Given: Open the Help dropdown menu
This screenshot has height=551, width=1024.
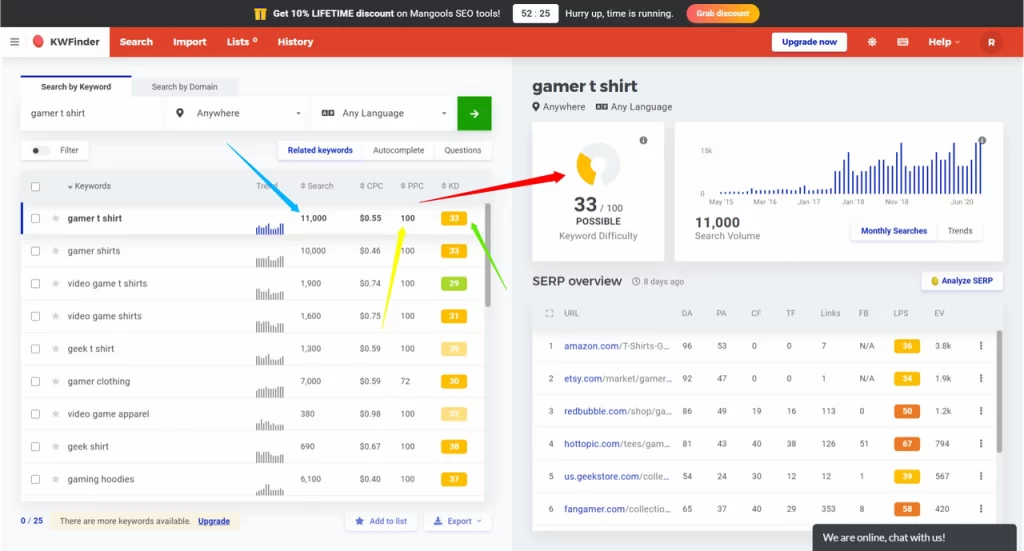Looking at the screenshot, I should point(944,42).
